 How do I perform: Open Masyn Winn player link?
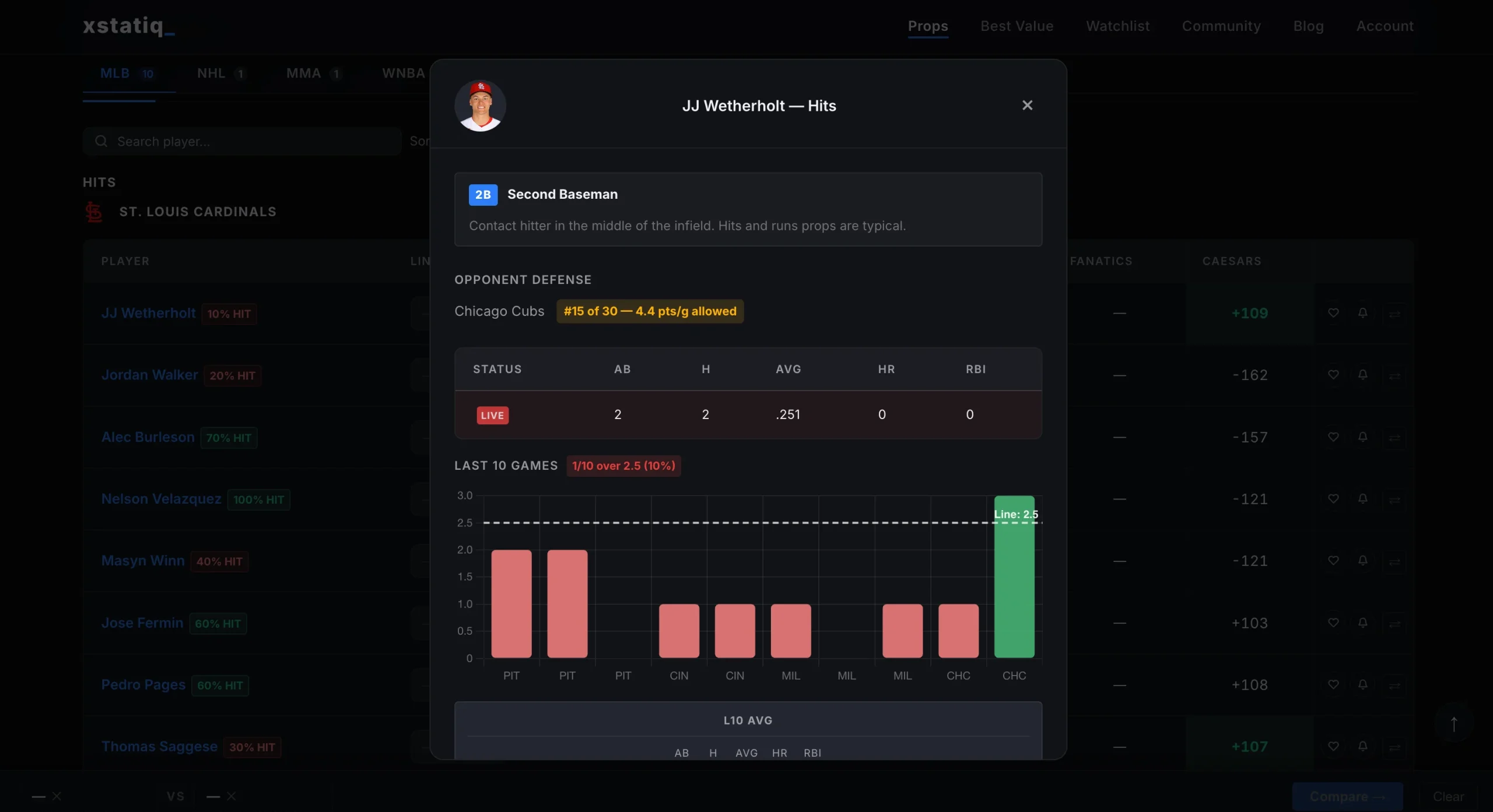(143, 561)
